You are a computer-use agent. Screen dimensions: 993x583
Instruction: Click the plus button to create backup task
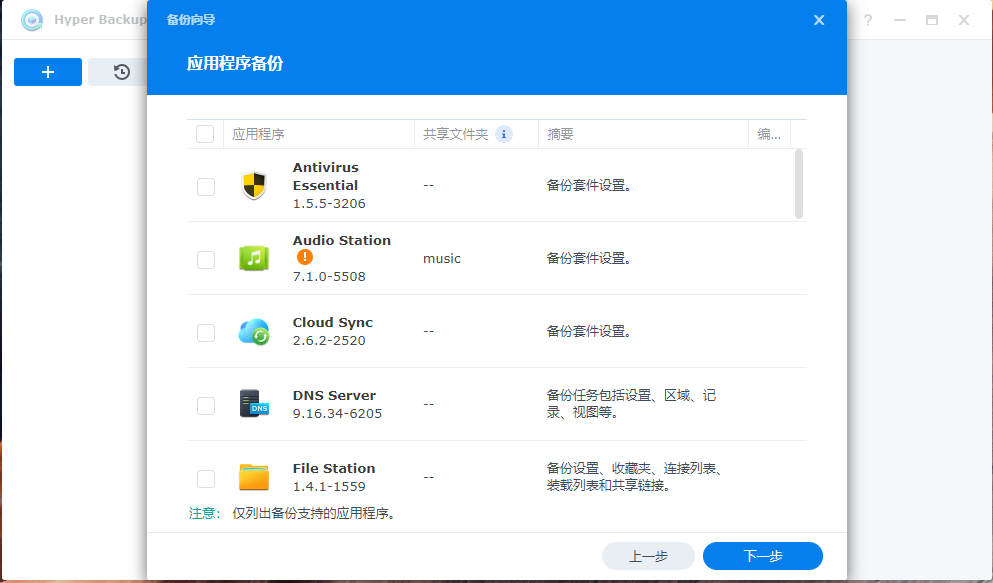[x=48, y=72]
